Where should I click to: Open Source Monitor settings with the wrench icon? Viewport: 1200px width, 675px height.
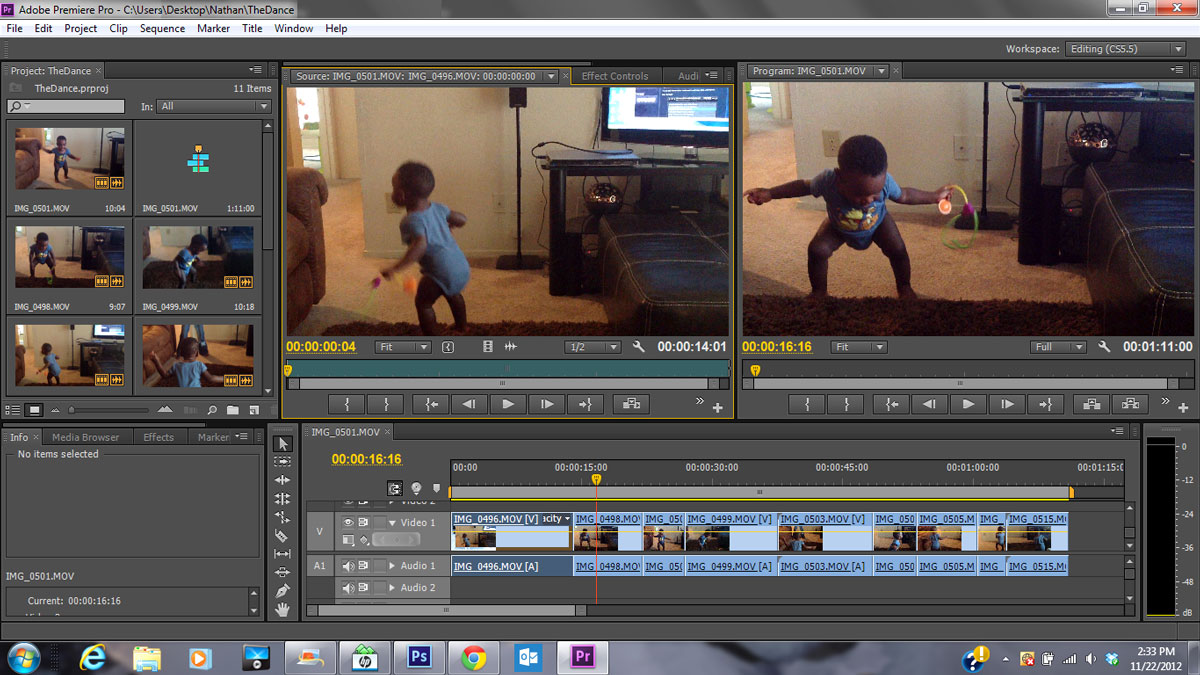click(x=638, y=347)
